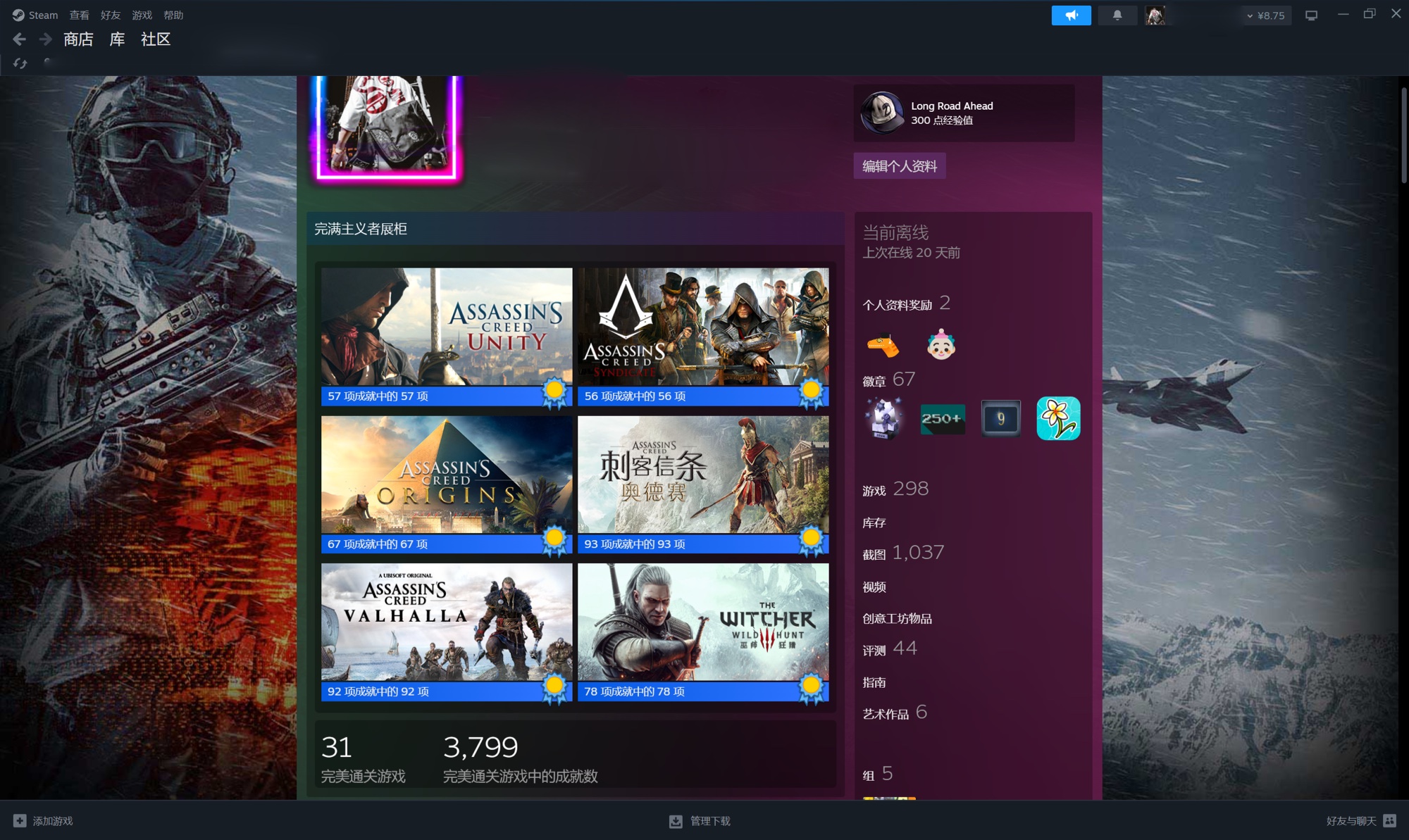This screenshot has width=1409, height=840.
Task: Open the 创意工坊物品 link
Action: (897, 618)
